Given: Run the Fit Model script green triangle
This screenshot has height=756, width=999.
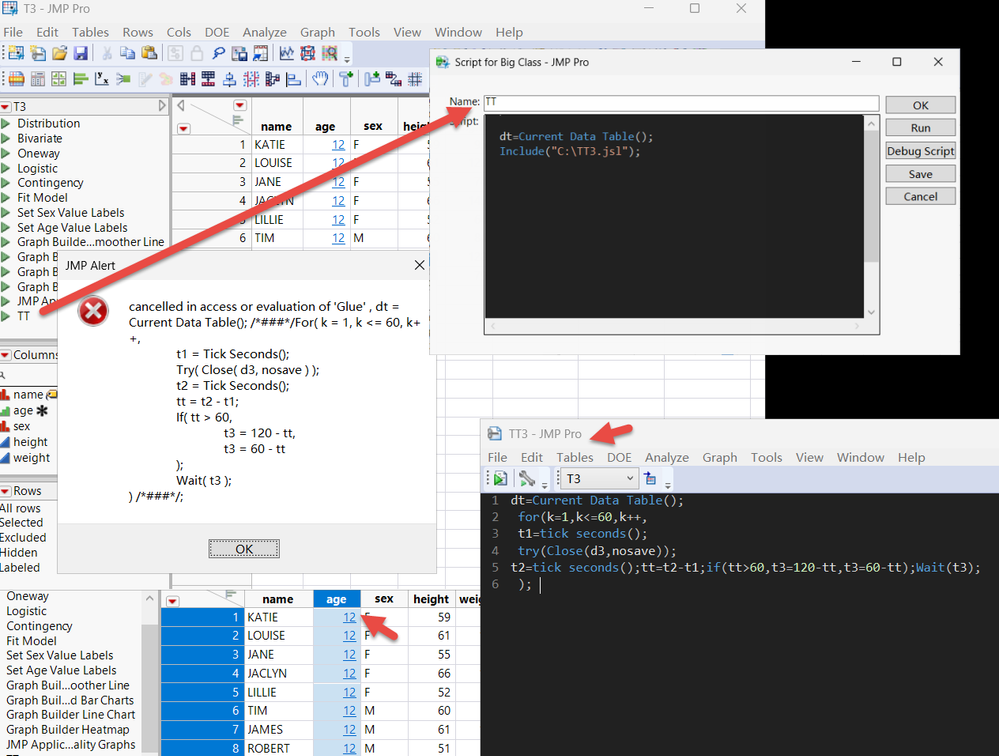Looking at the screenshot, I should click(x=6, y=197).
